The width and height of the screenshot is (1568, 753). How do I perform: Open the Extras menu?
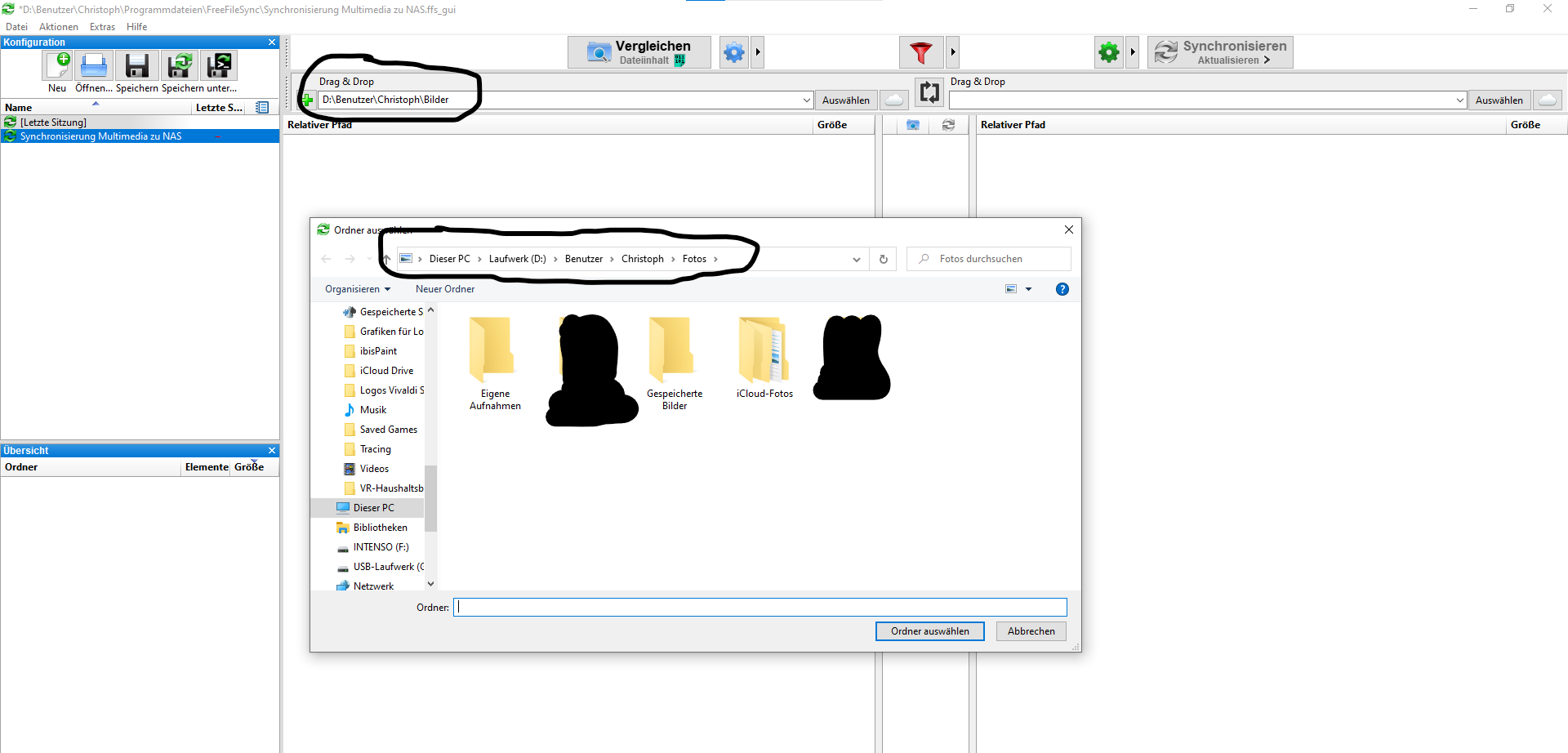click(102, 27)
